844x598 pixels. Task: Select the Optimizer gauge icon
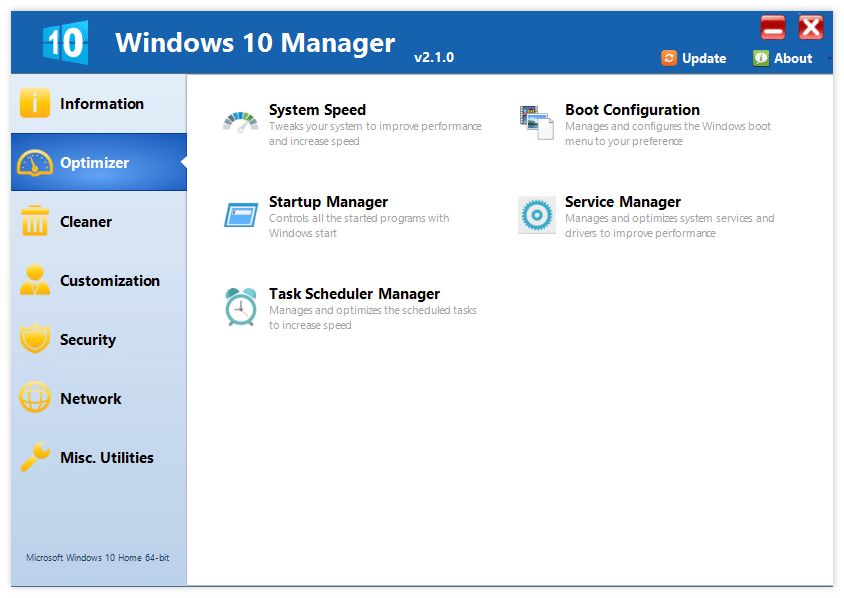pos(35,162)
